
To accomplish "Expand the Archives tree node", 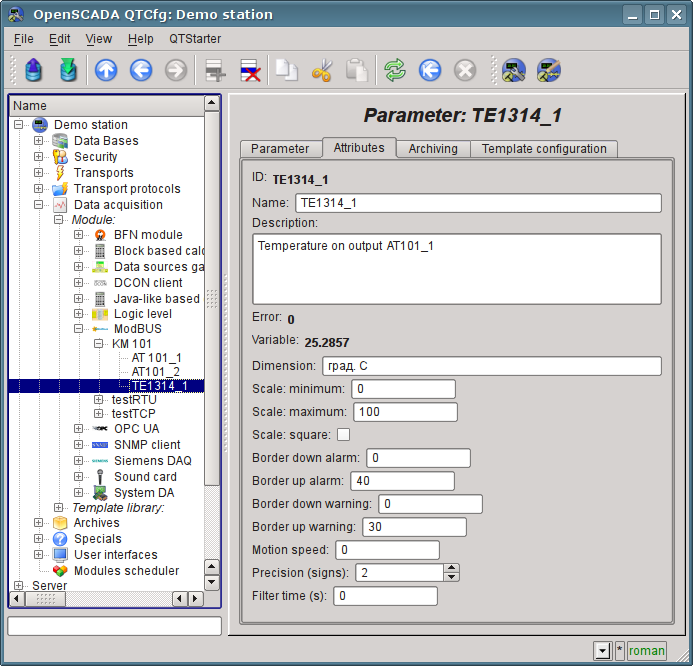I will tap(39, 523).
